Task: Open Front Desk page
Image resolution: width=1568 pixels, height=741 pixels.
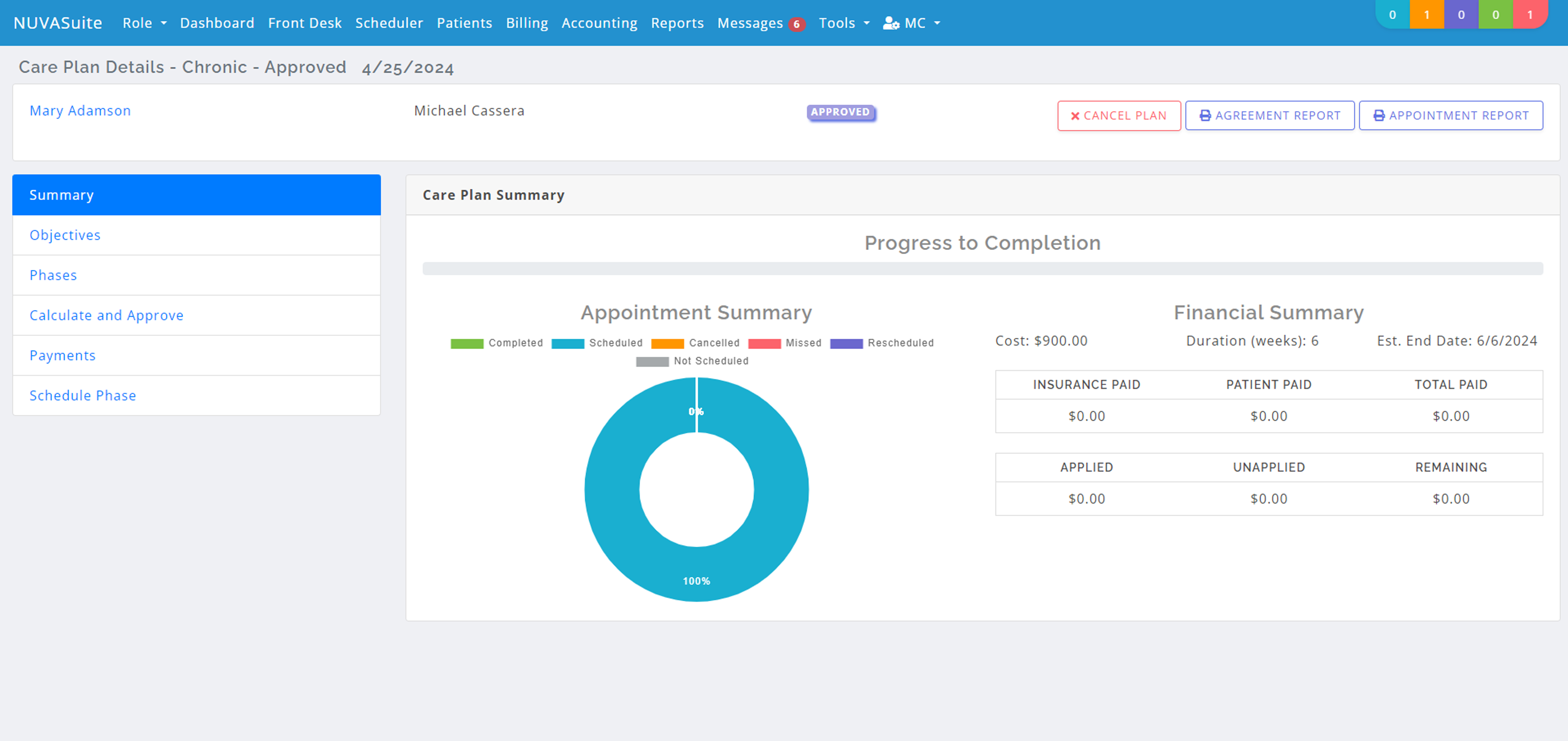Action: (x=305, y=23)
